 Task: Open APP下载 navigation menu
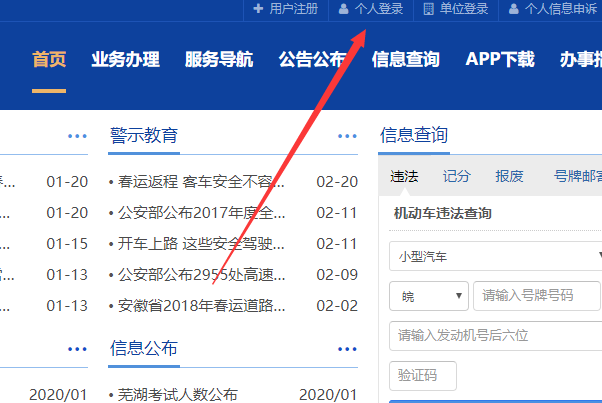click(500, 59)
